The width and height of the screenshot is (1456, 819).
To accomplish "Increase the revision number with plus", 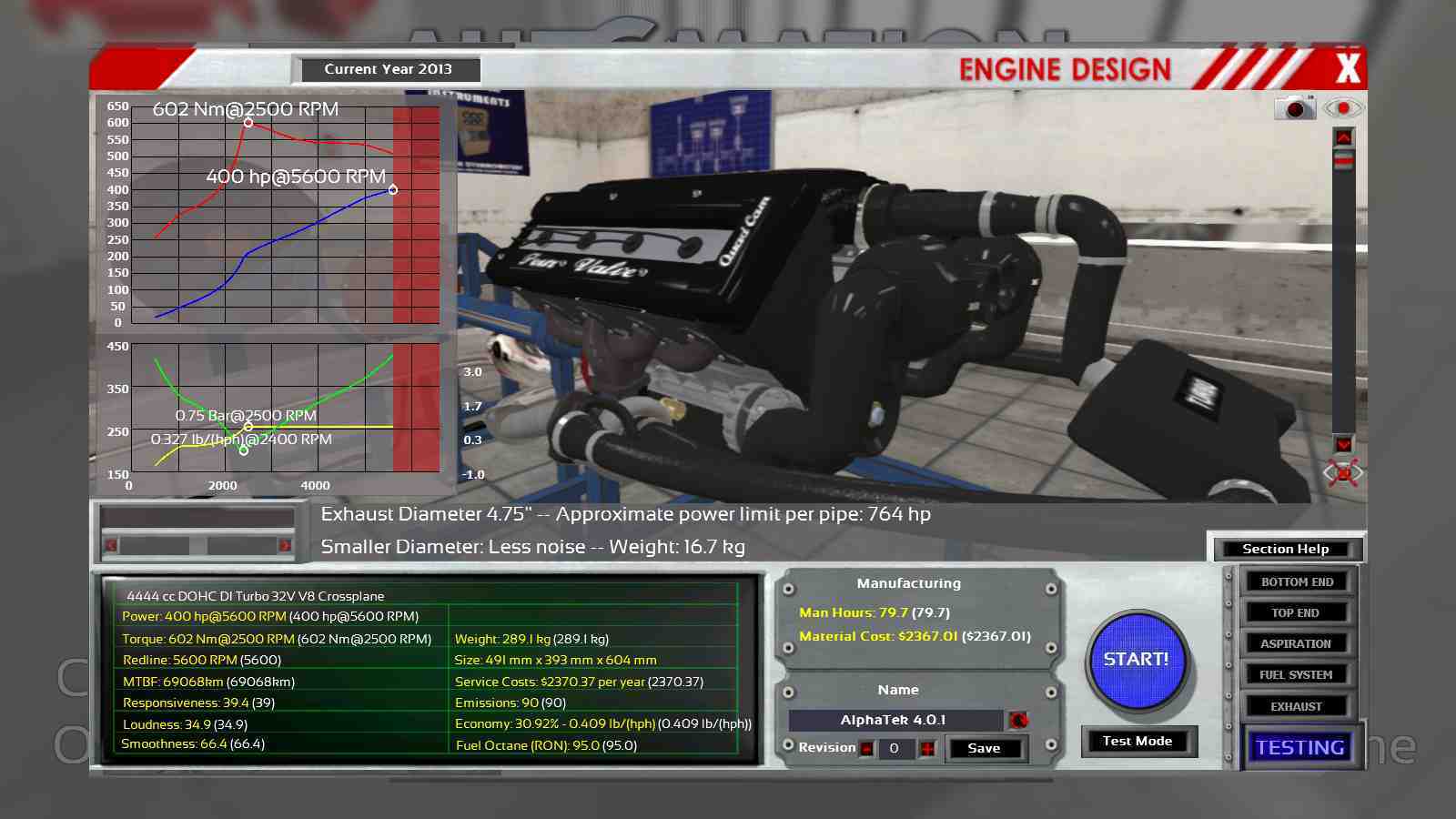I will pos(927,749).
